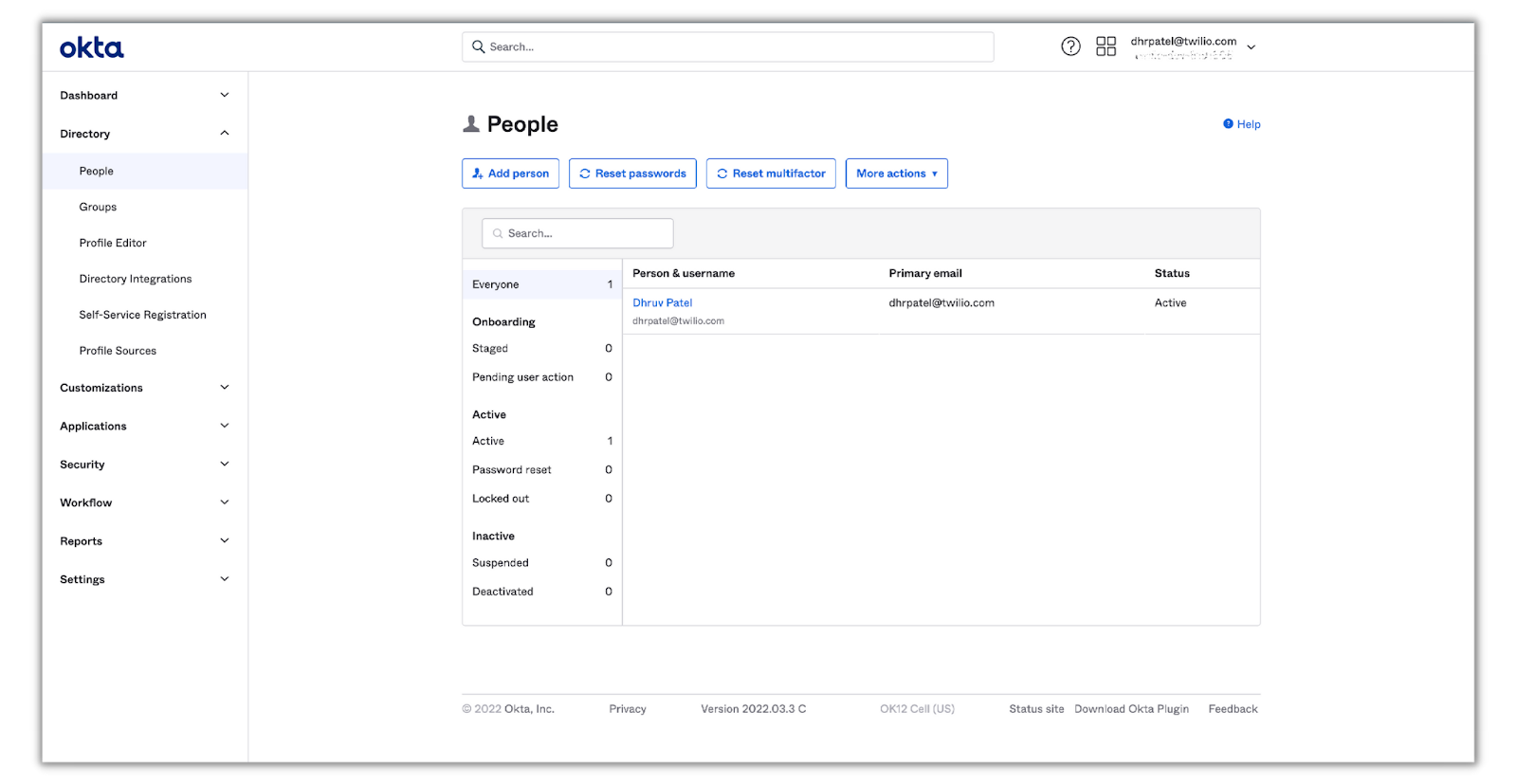Click the magnifier icon in top search bar

(479, 46)
